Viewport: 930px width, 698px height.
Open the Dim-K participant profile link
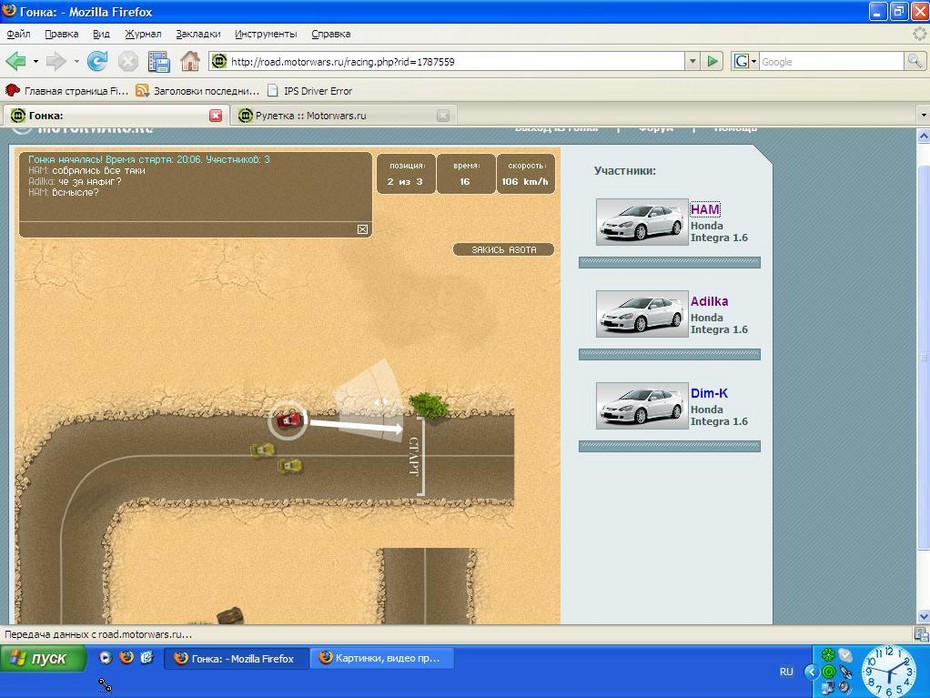click(709, 393)
